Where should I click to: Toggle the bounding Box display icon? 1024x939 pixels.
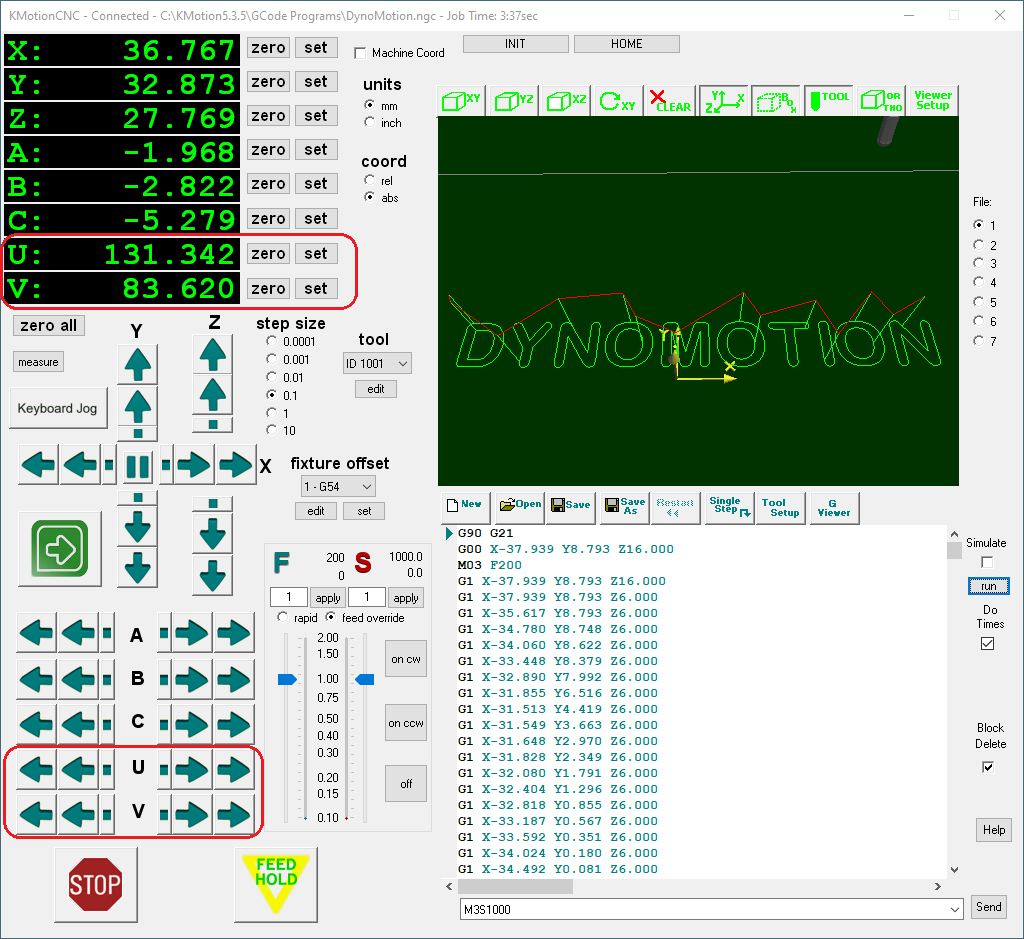point(776,100)
